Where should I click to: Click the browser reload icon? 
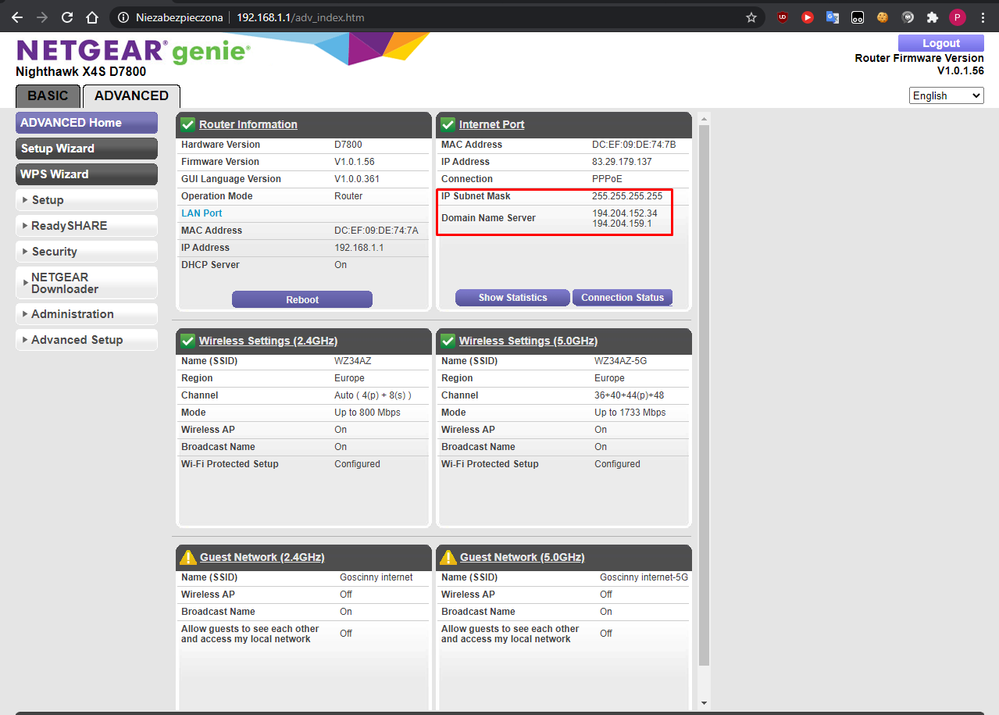click(67, 17)
